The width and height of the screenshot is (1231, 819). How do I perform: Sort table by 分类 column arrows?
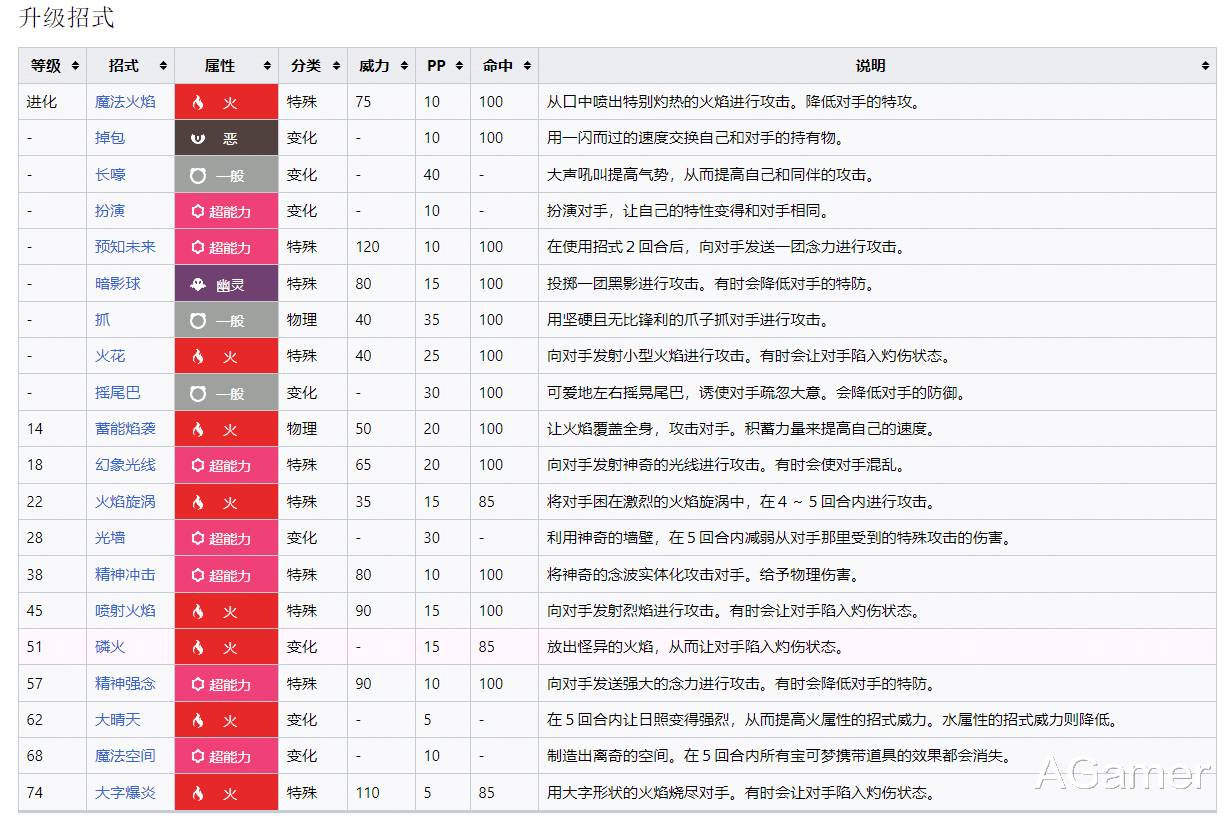pos(337,66)
